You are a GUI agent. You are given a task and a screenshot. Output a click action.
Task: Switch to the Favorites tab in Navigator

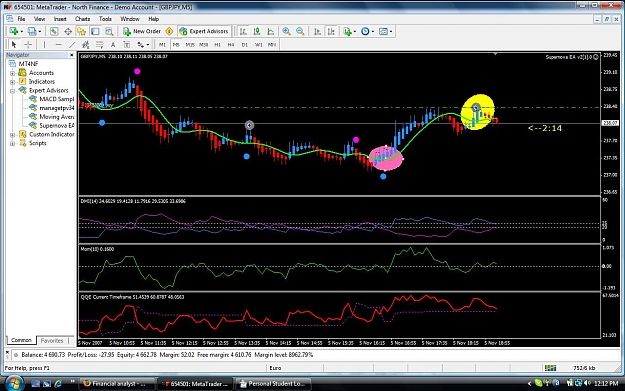coord(52,341)
